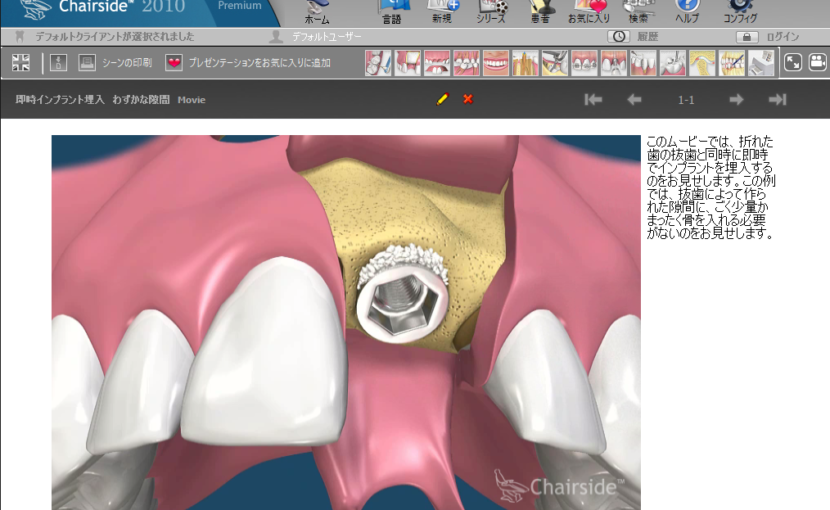830x510 pixels.
Task: Click the movie description paragraph
Action: (x=711, y=187)
